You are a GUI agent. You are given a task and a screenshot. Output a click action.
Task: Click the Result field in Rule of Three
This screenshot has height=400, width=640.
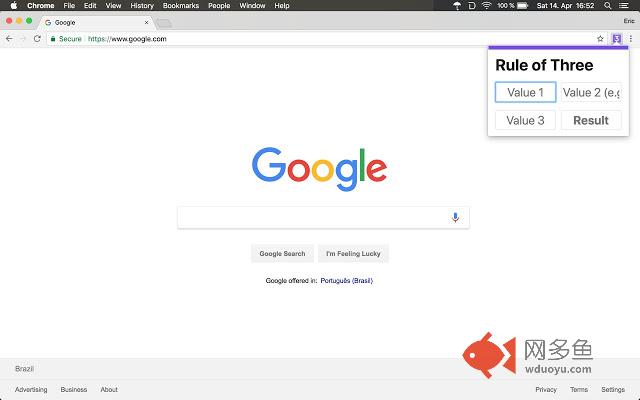tap(591, 120)
